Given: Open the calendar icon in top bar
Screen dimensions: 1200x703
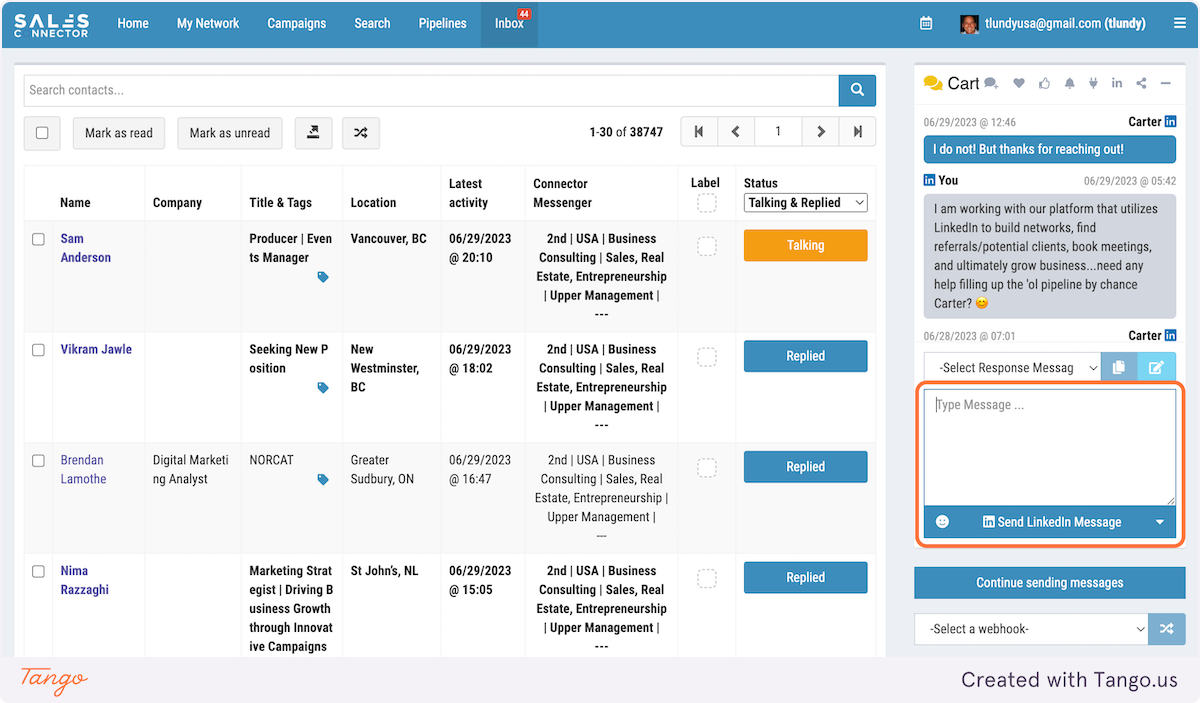Looking at the screenshot, I should [x=926, y=23].
